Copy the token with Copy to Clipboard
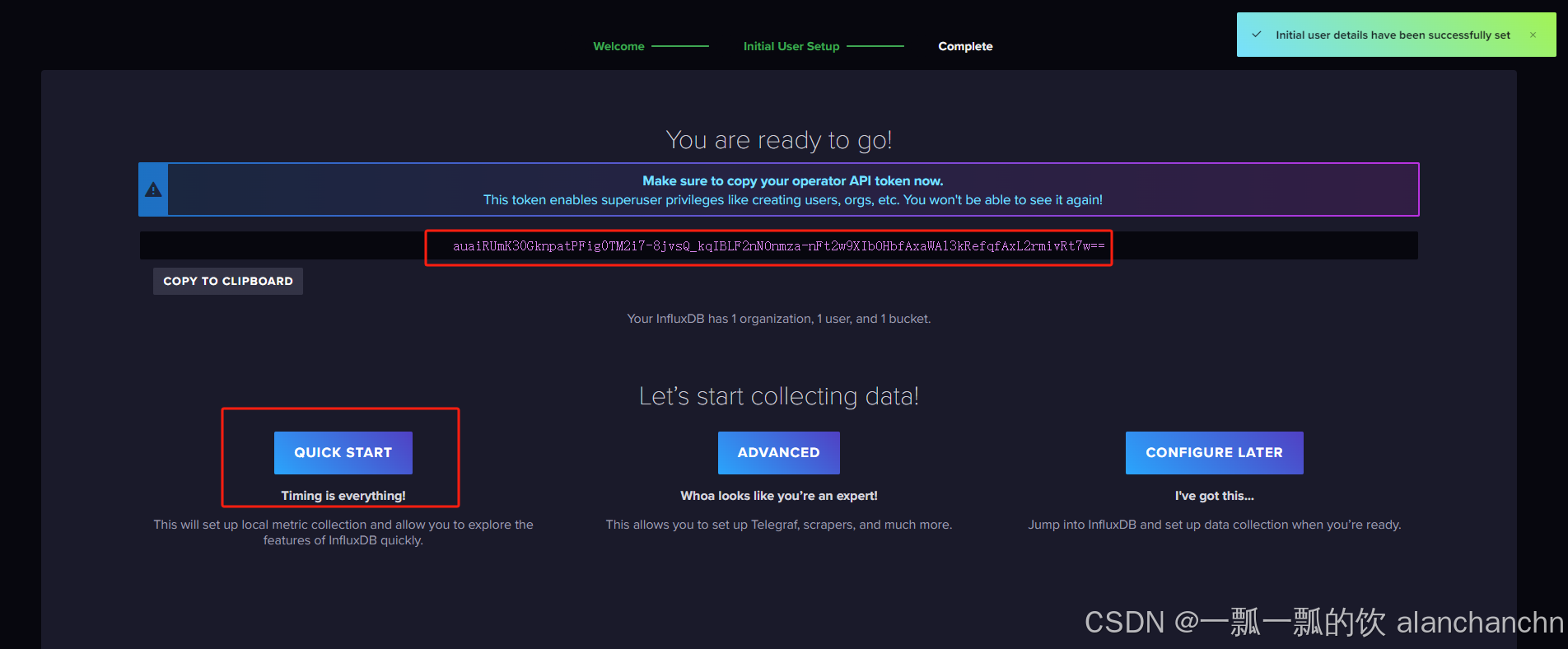This screenshot has height=649, width=1568. pos(228,281)
